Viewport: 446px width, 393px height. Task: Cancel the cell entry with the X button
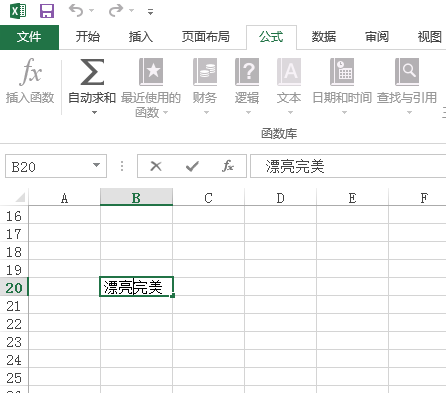pyautogui.click(x=156, y=166)
